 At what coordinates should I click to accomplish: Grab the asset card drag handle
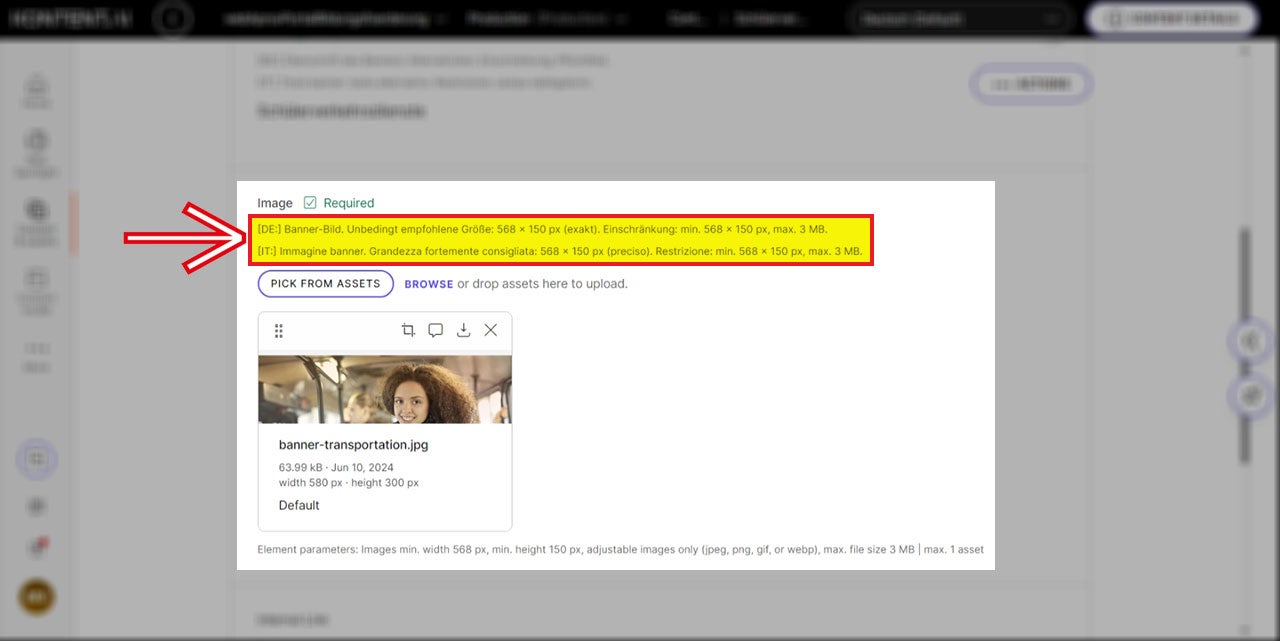pos(279,331)
